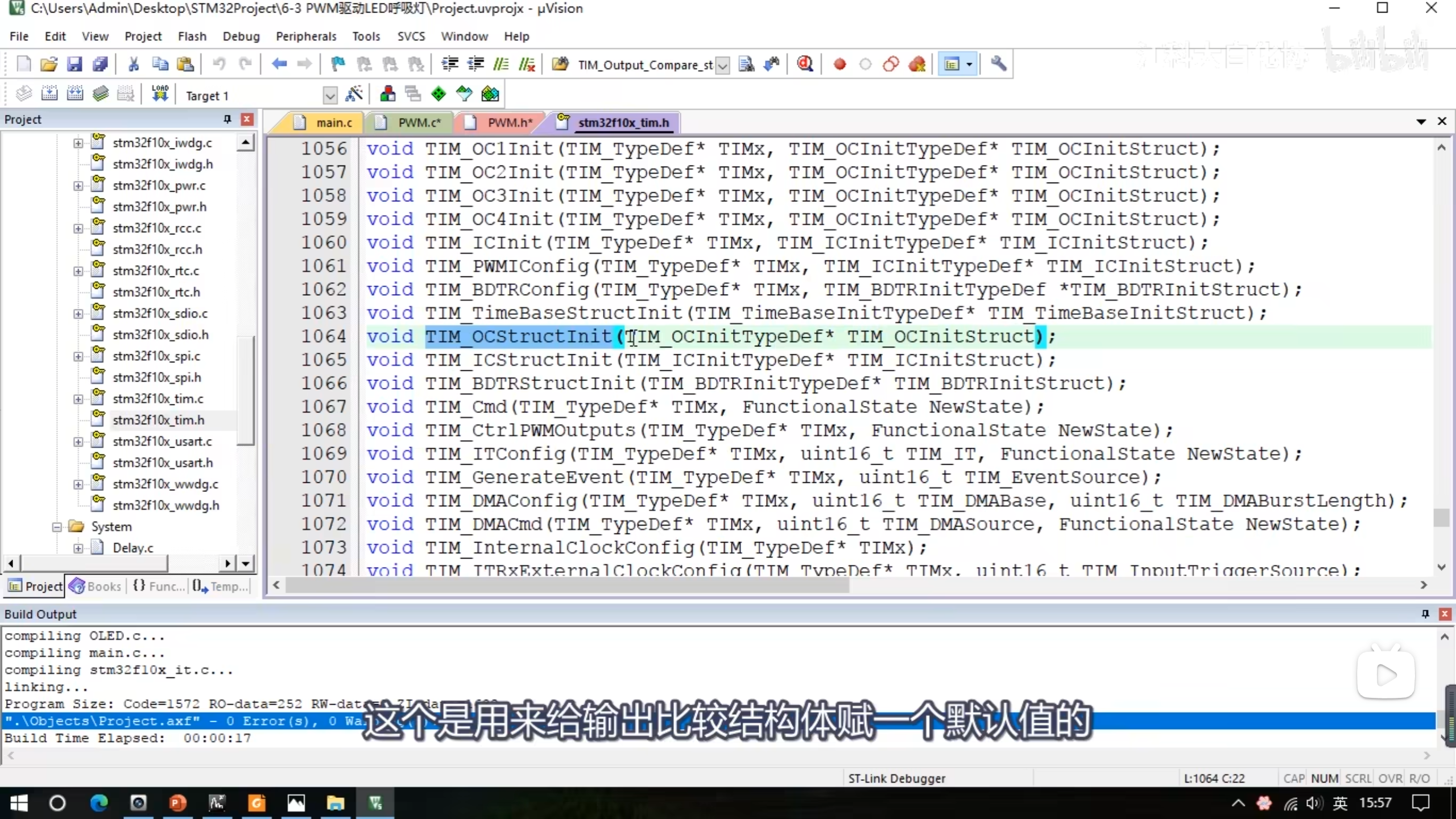Image resolution: width=1456 pixels, height=819 pixels.
Task: Click the Open file toolbar icon
Action: [x=49, y=64]
